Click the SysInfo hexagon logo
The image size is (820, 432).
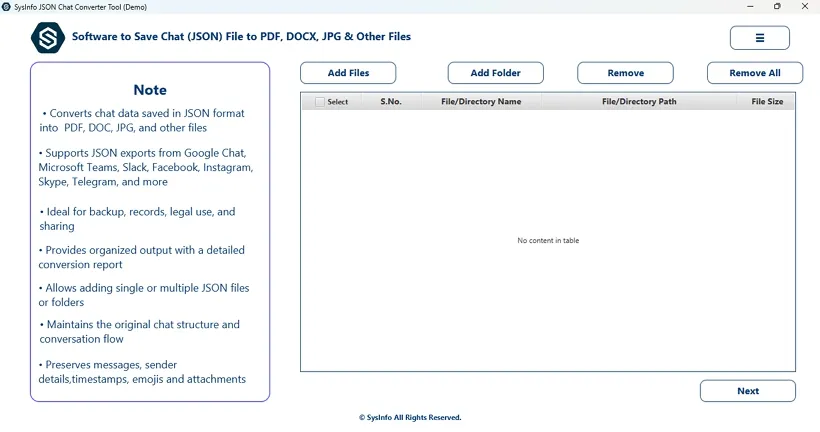[48, 38]
